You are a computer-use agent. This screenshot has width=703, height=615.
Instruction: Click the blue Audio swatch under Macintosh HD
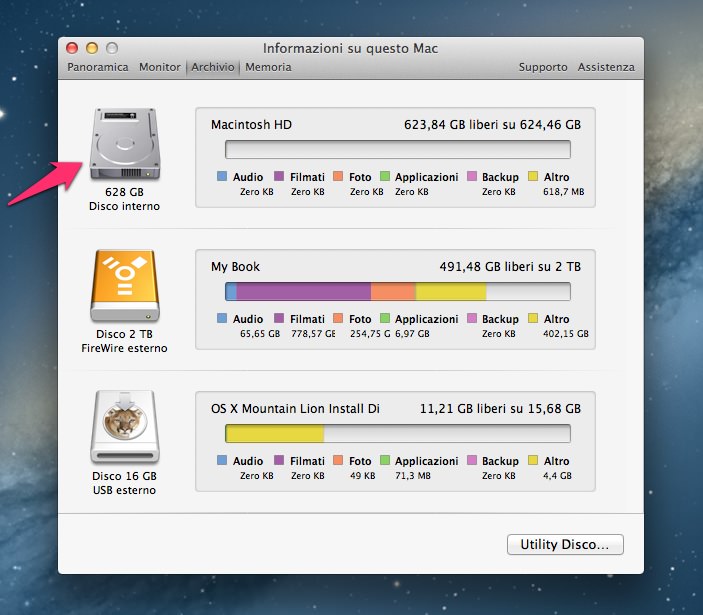[x=222, y=176]
